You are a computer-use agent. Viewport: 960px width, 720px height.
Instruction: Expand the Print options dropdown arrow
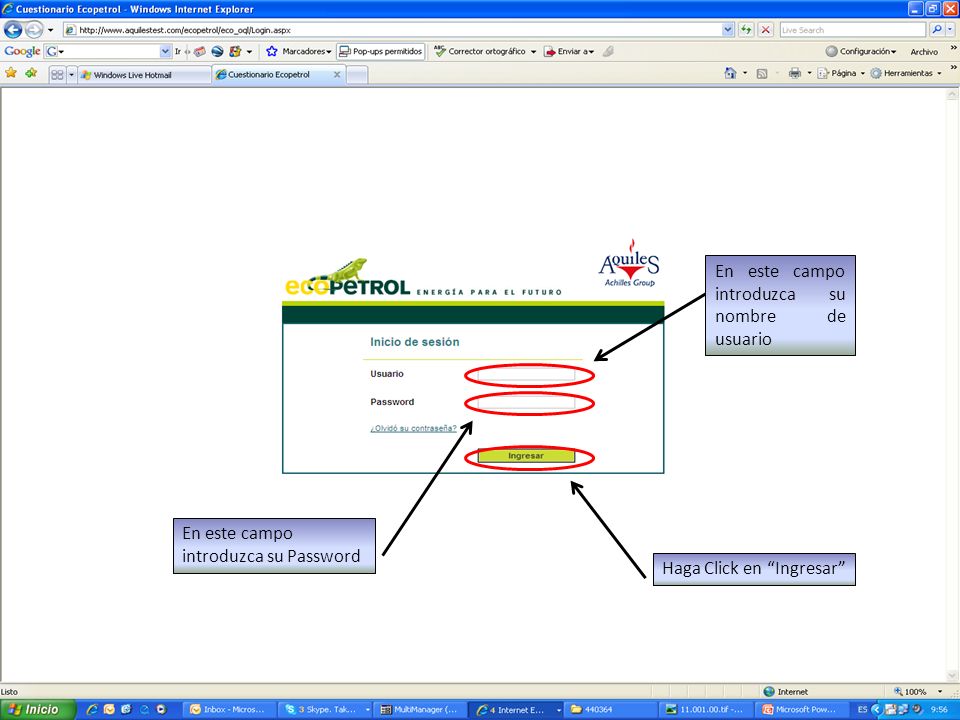point(809,73)
